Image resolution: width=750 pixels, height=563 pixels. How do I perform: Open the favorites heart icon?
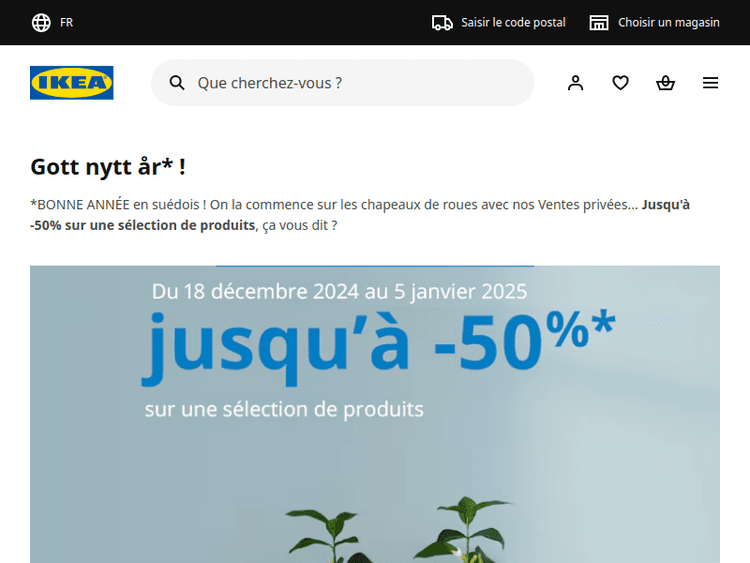[x=620, y=83]
